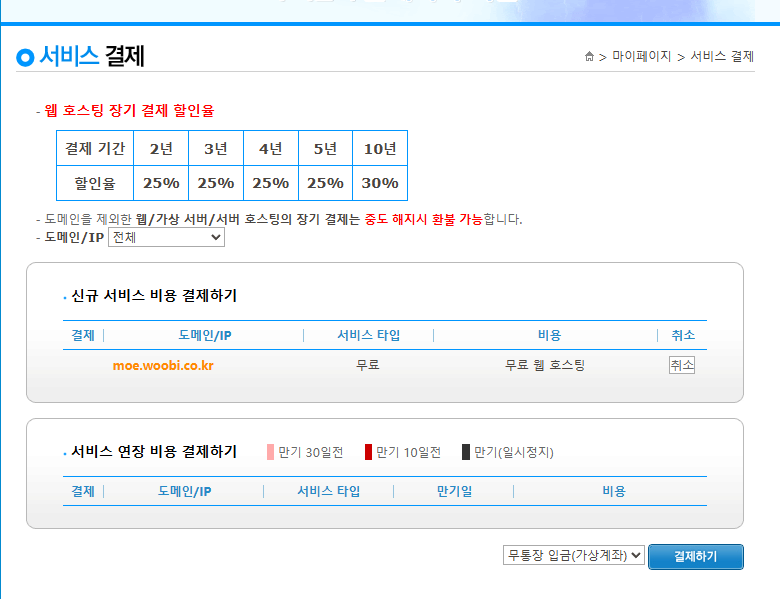Viewport: 780px width, 599px height.
Task: Click the 2년 period cell in discount table
Action: coord(161,149)
